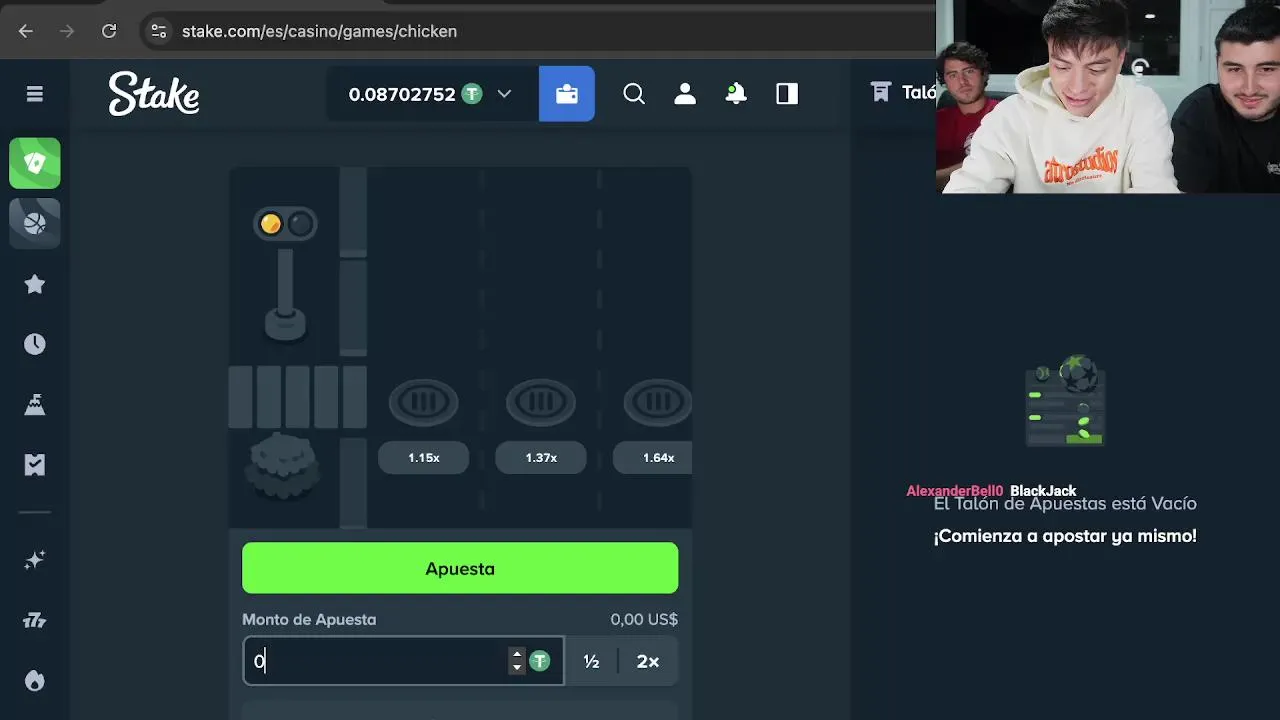Click the 0,00 US$ value label
This screenshot has height=720, width=1280.
tap(644, 619)
